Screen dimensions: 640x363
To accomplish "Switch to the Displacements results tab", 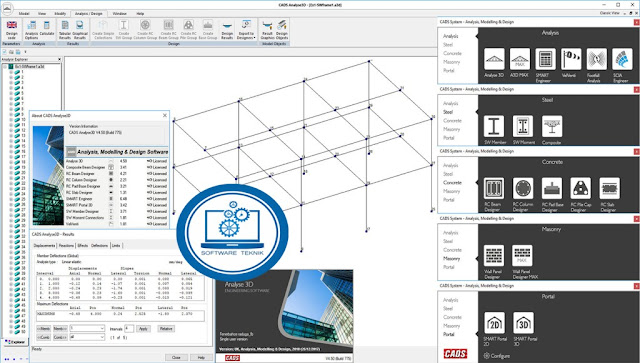I will pos(44,245).
